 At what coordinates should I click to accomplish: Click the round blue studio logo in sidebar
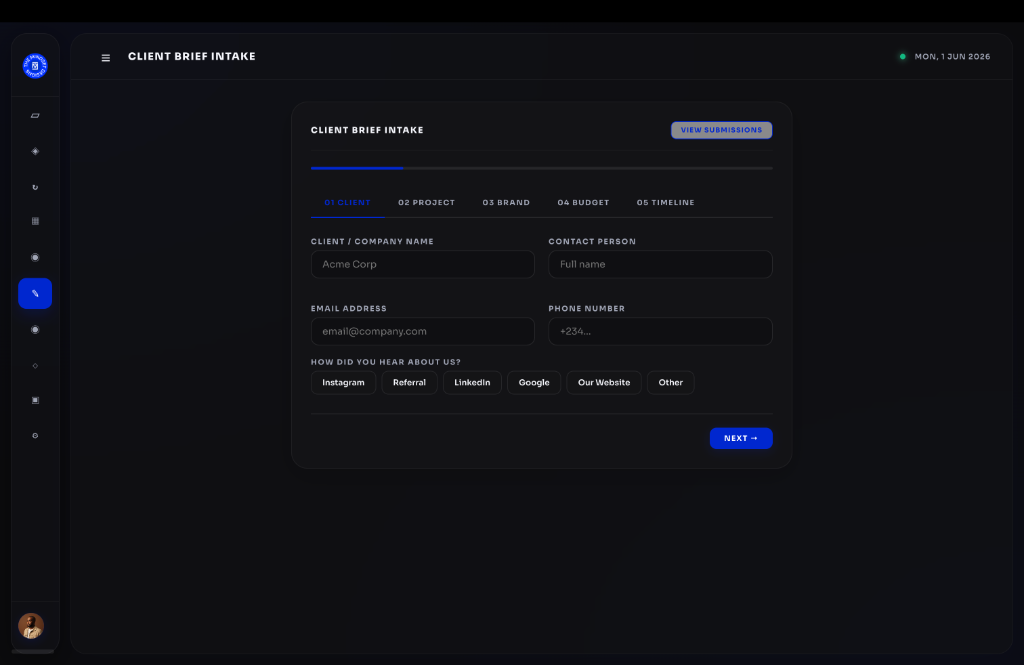tap(35, 66)
